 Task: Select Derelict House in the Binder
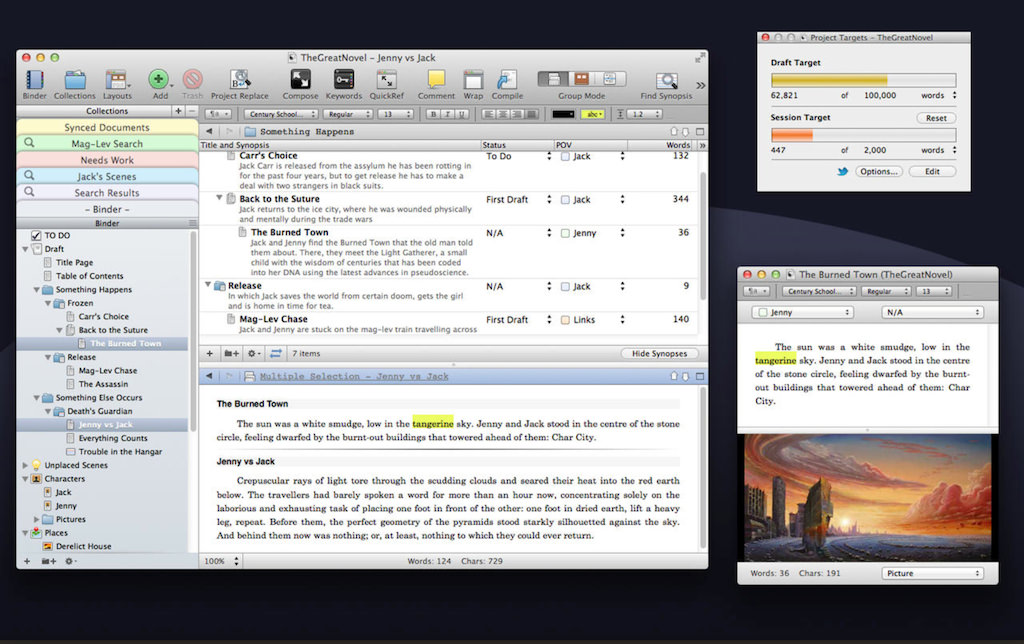pos(84,546)
